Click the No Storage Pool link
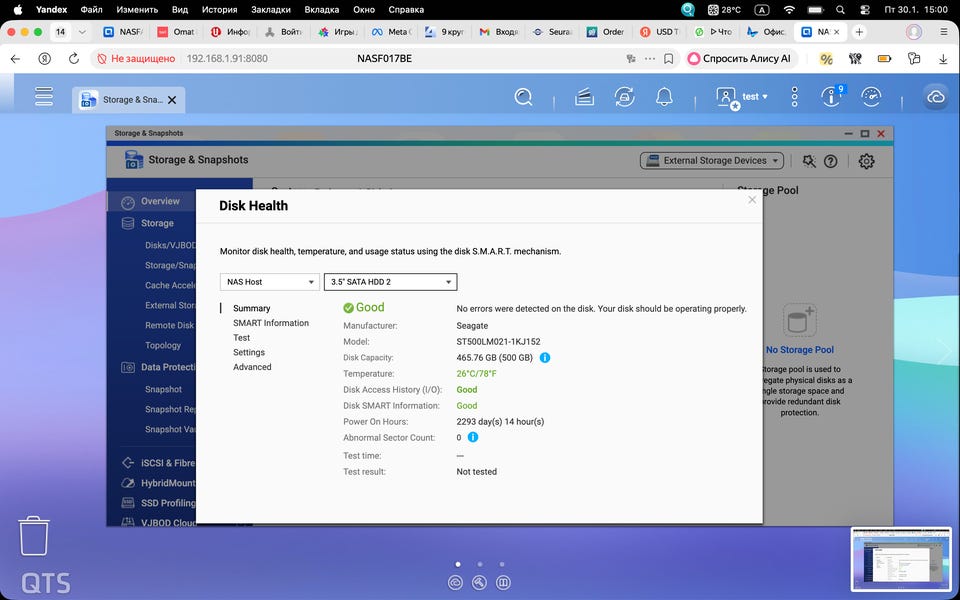Image resolution: width=960 pixels, height=600 pixels. click(x=800, y=350)
